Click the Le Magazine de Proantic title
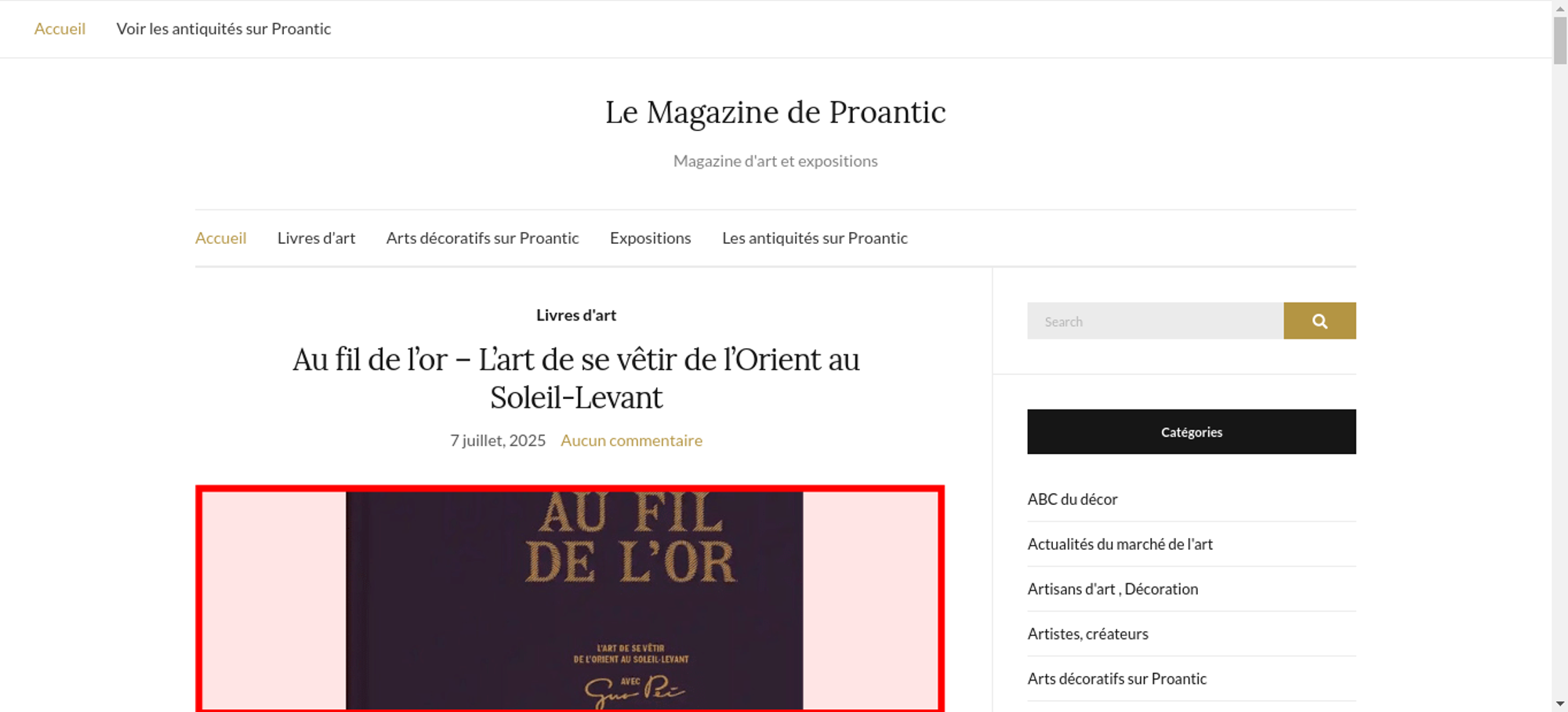The width and height of the screenshot is (1568, 712). pos(775,112)
